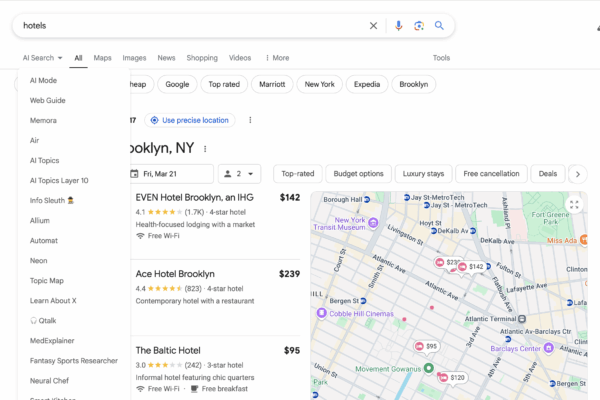Clear the search box with the X icon
600x400 pixels.
[373, 26]
